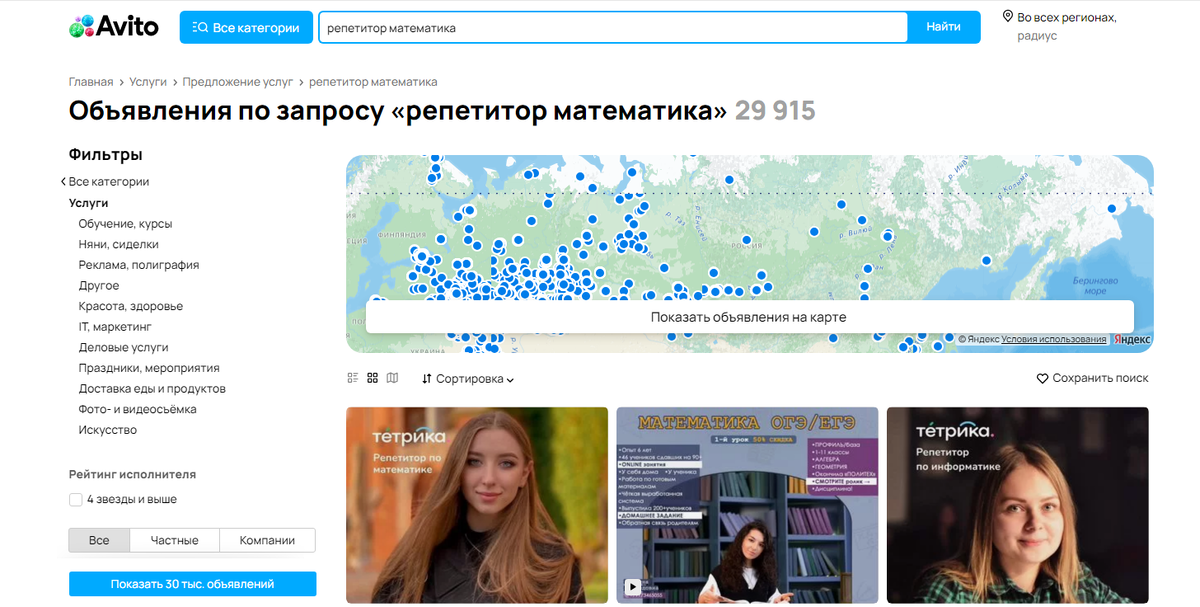Select "Фото- и видеосъёмка" subcategory

138,410
